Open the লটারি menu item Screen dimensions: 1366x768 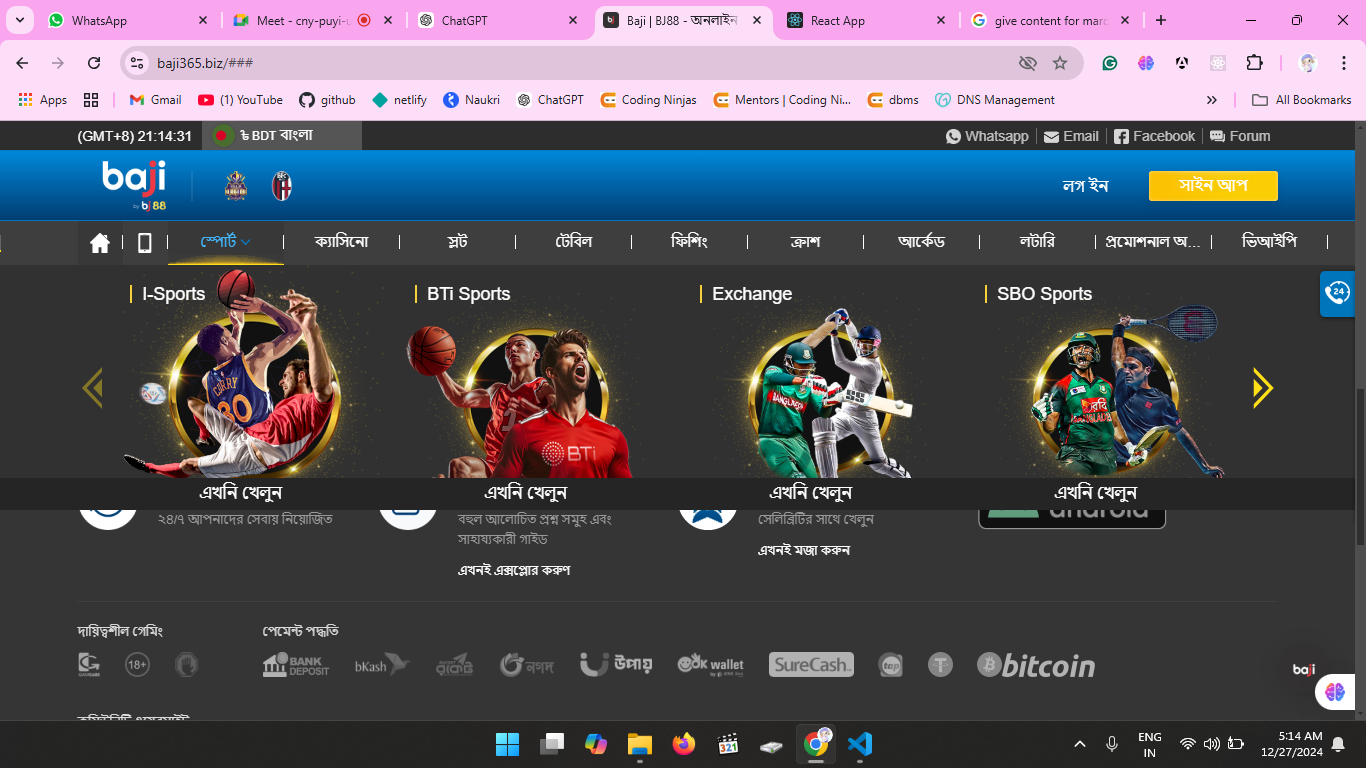click(1037, 242)
